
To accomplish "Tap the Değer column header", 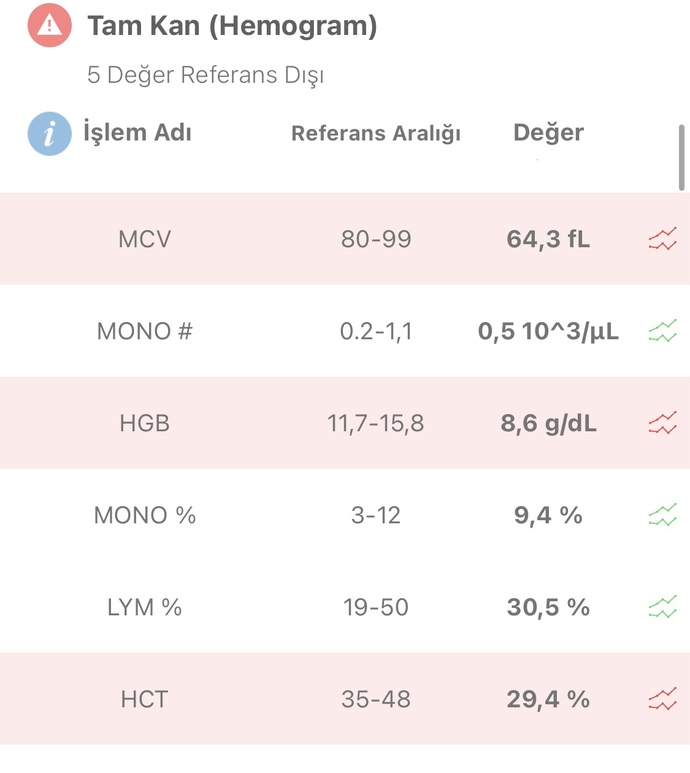I will tap(549, 133).
